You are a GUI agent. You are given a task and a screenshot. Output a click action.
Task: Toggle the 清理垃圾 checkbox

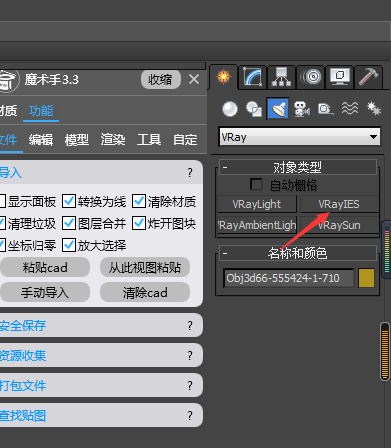(2, 223)
